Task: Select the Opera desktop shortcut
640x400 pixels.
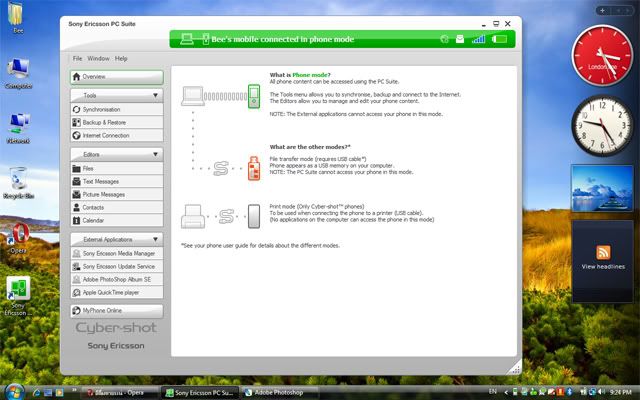Action: pyautogui.click(x=19, y=238)
